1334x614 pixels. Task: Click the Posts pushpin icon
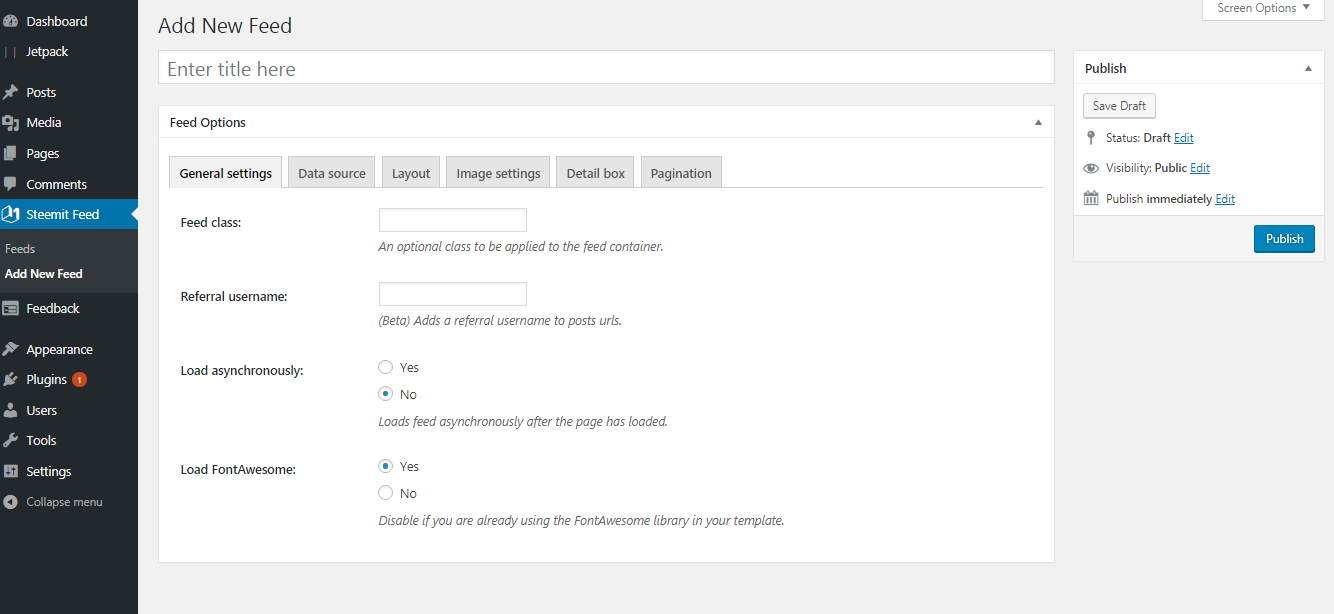10,92
